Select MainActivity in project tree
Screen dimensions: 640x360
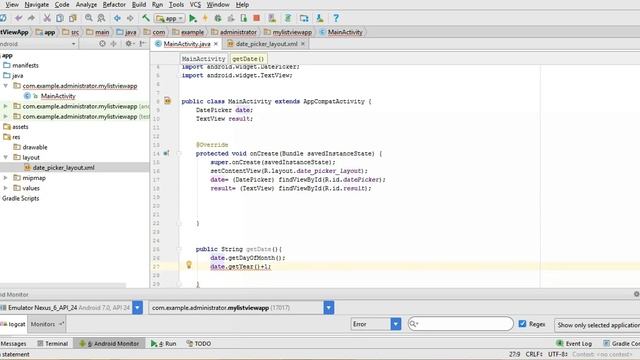tap(58, 96)
